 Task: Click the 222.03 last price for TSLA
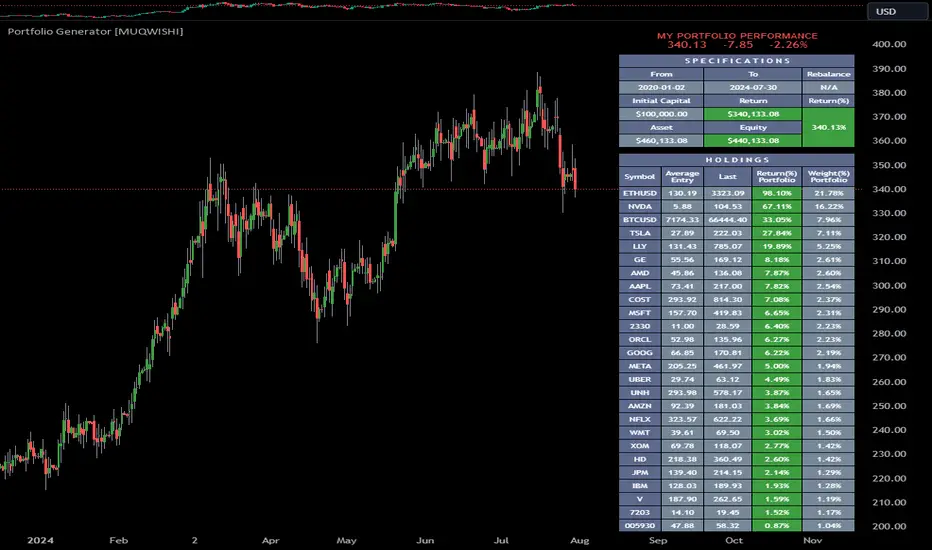(x=727, y=233)
